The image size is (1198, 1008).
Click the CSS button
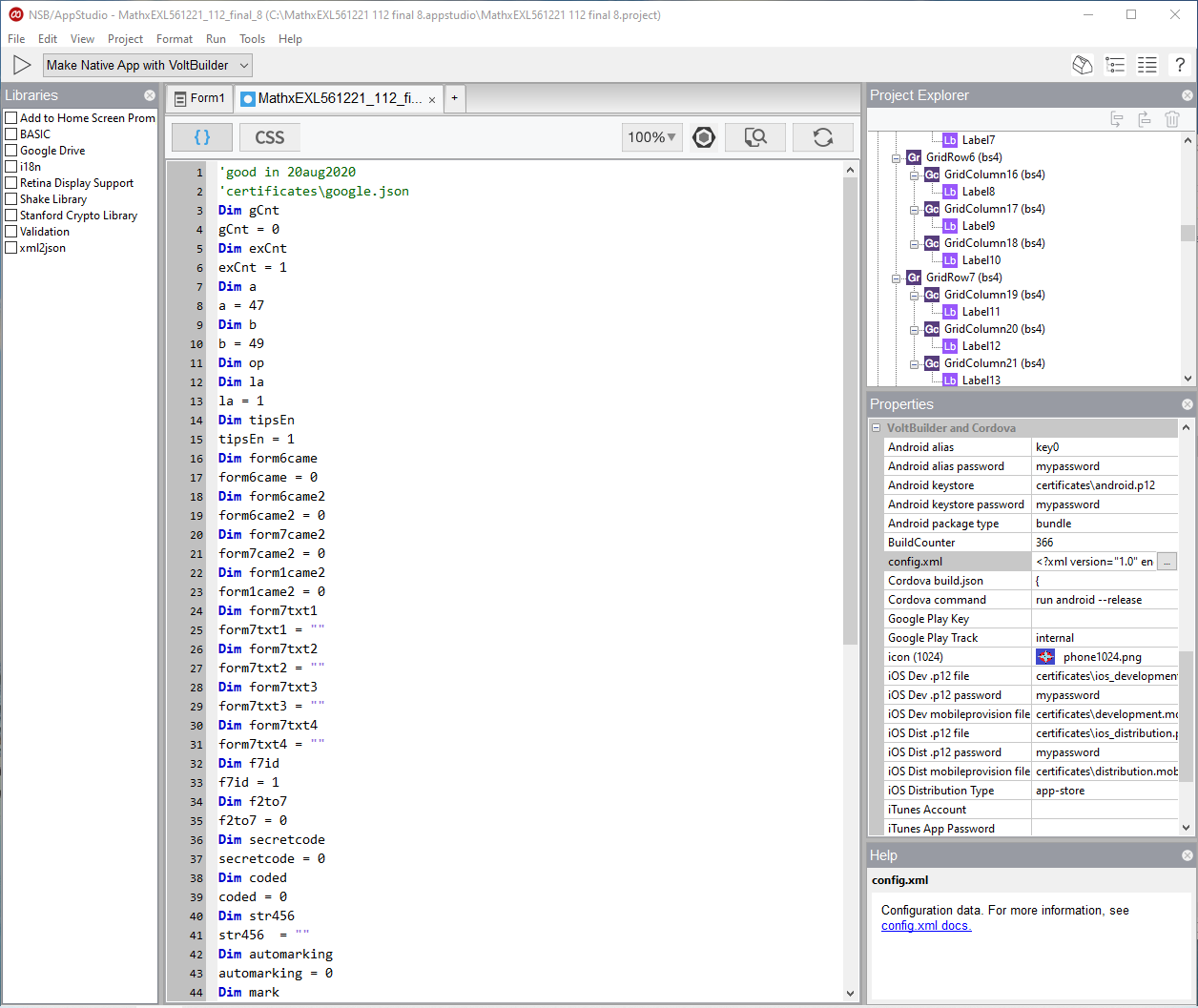point(269,137)
